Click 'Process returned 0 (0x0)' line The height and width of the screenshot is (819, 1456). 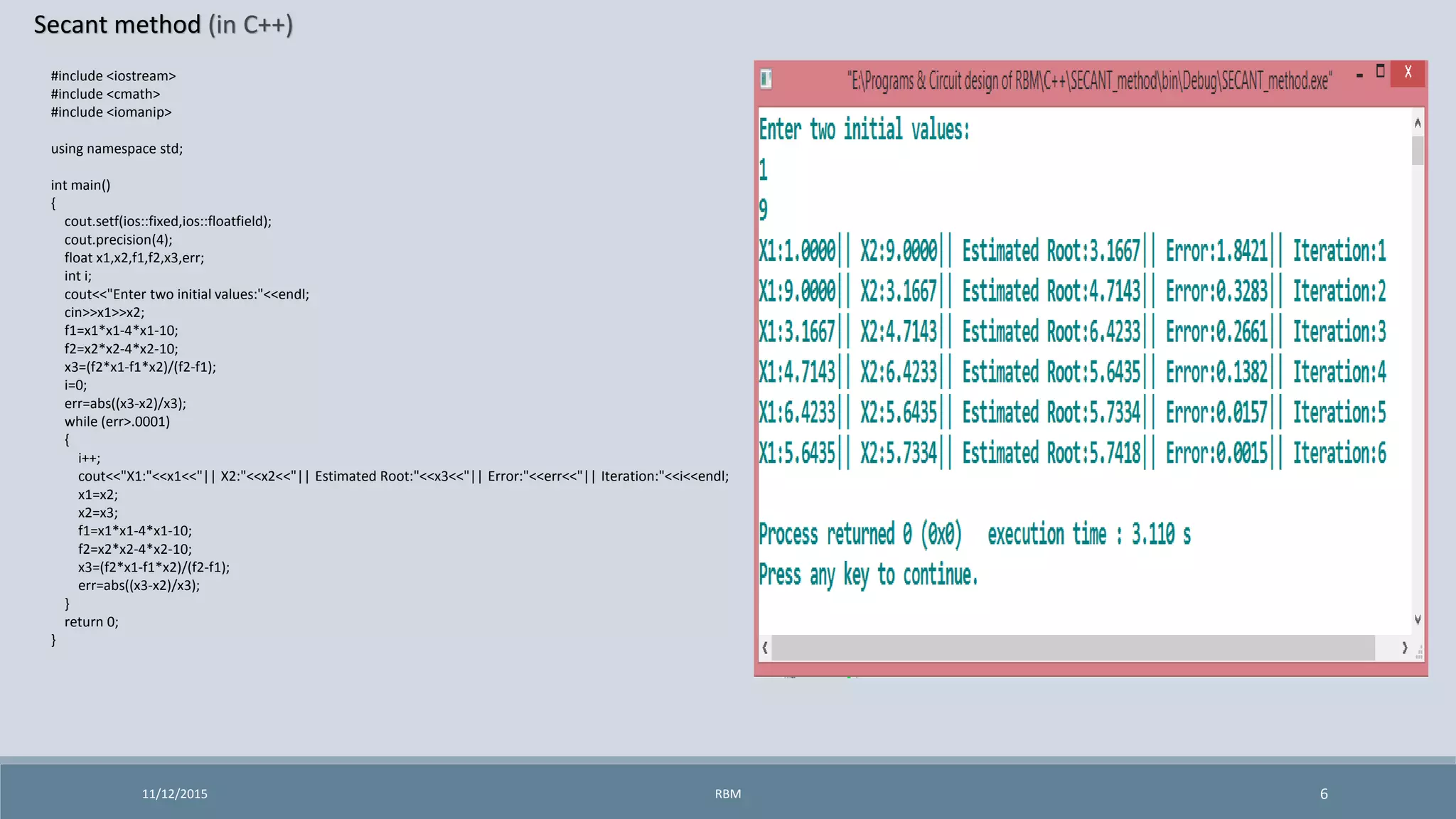click(975, 535)
